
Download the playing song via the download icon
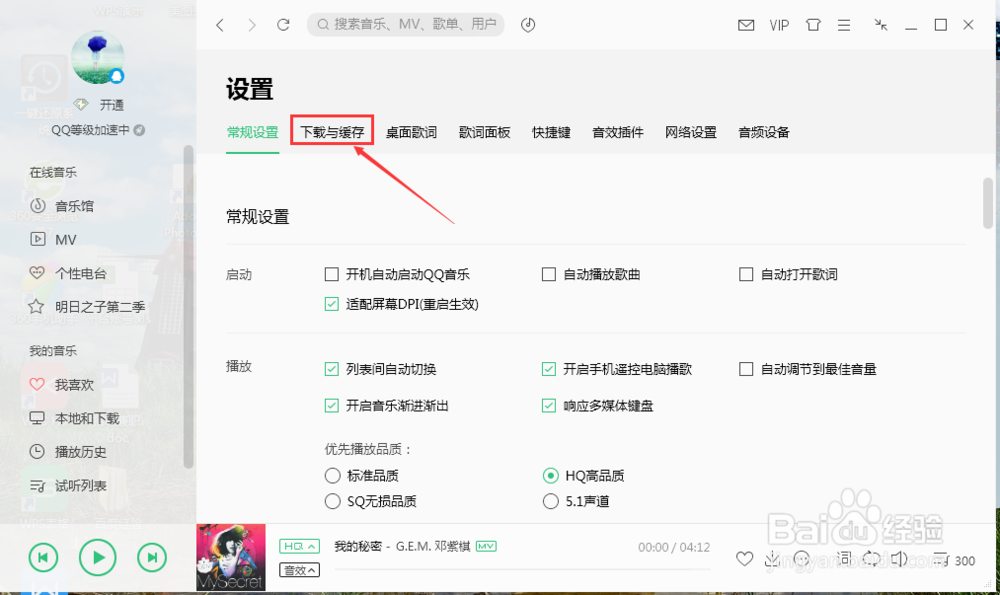click(x=772, y=559)
